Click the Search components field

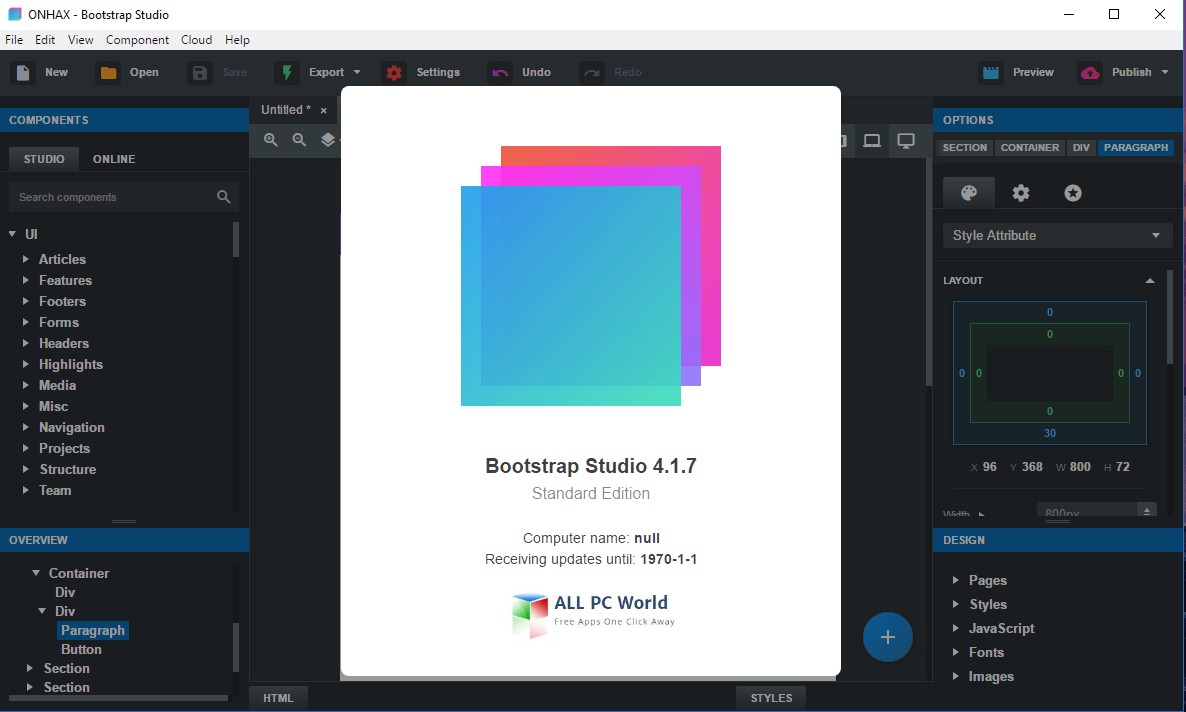click(x=124, y=197)
